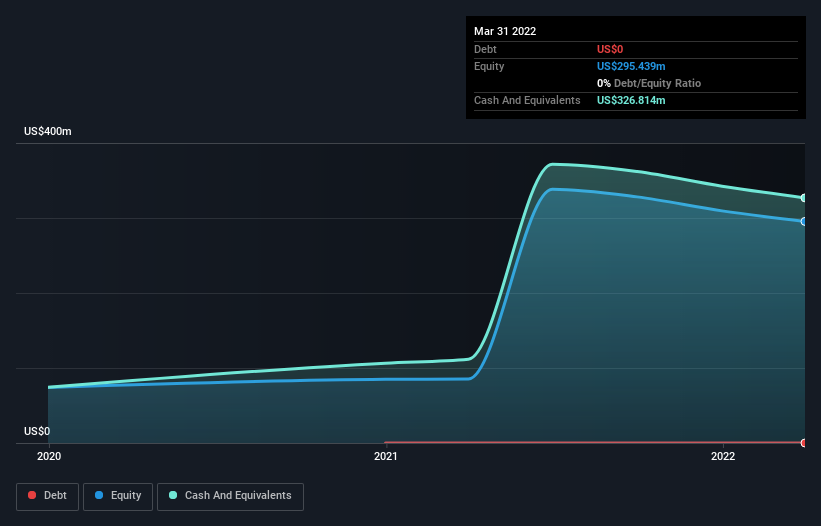
Task: Click Cash And Equivalents label in tooltip
Action: point(527,100)
